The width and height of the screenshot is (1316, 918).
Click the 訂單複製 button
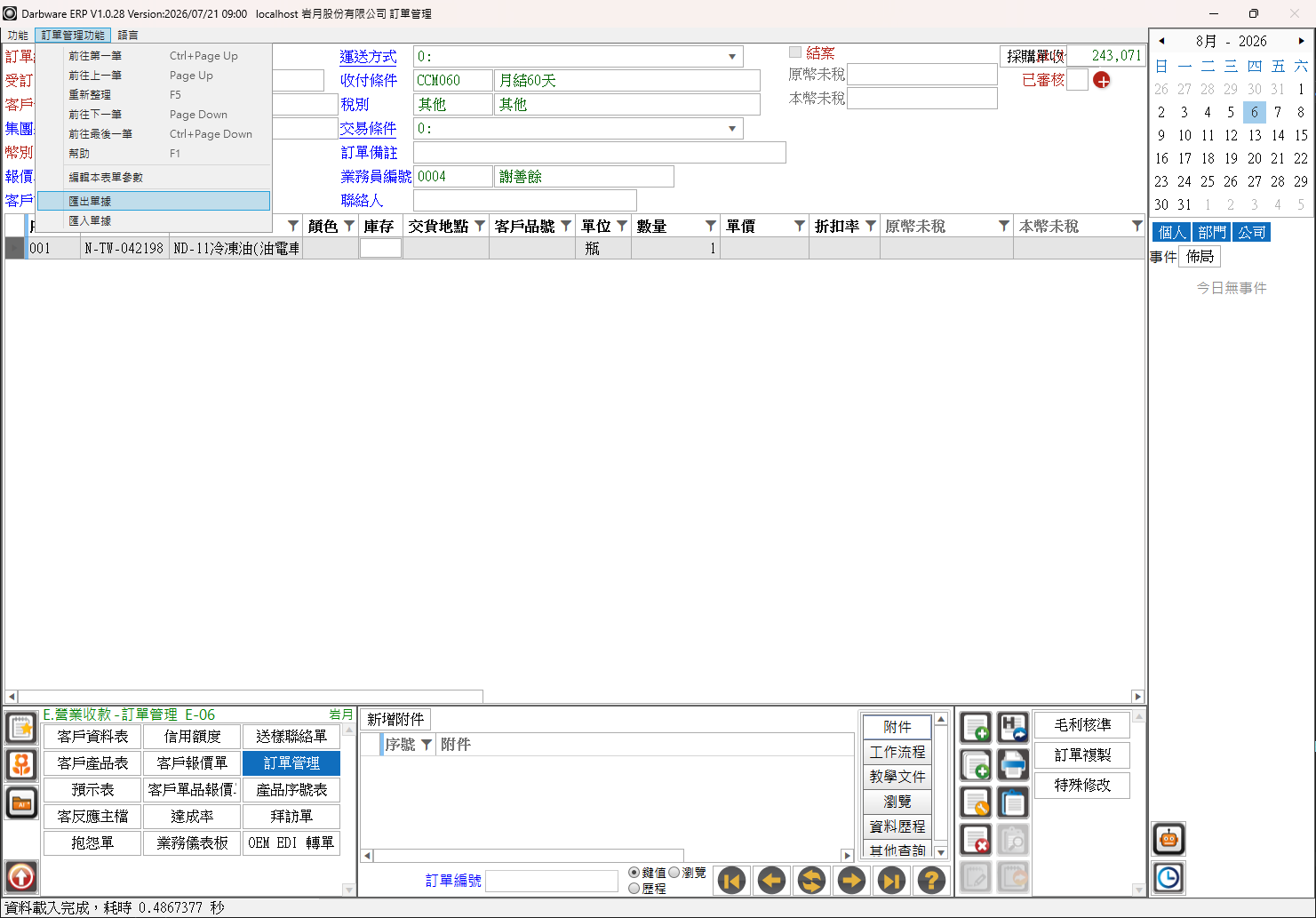1082,755
